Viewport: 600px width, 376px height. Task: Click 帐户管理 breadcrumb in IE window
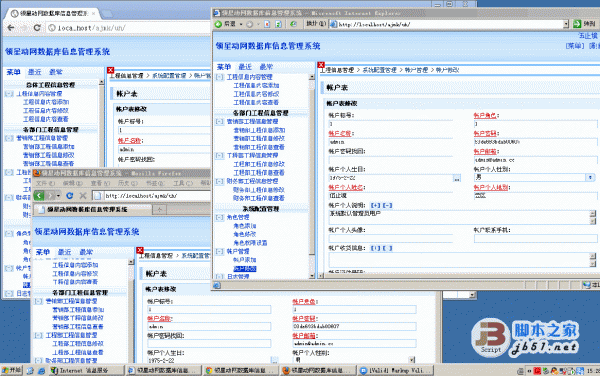pyautogui.click(x=416, y=70)
